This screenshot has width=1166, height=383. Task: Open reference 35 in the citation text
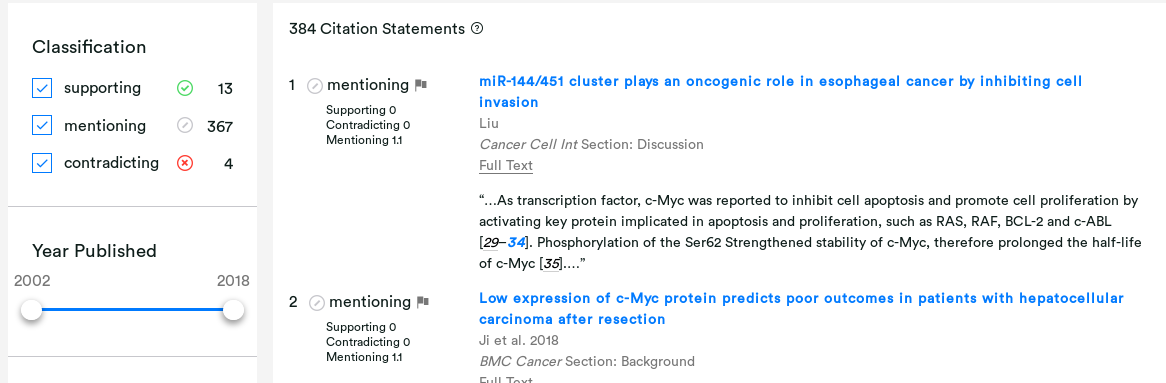551,263
